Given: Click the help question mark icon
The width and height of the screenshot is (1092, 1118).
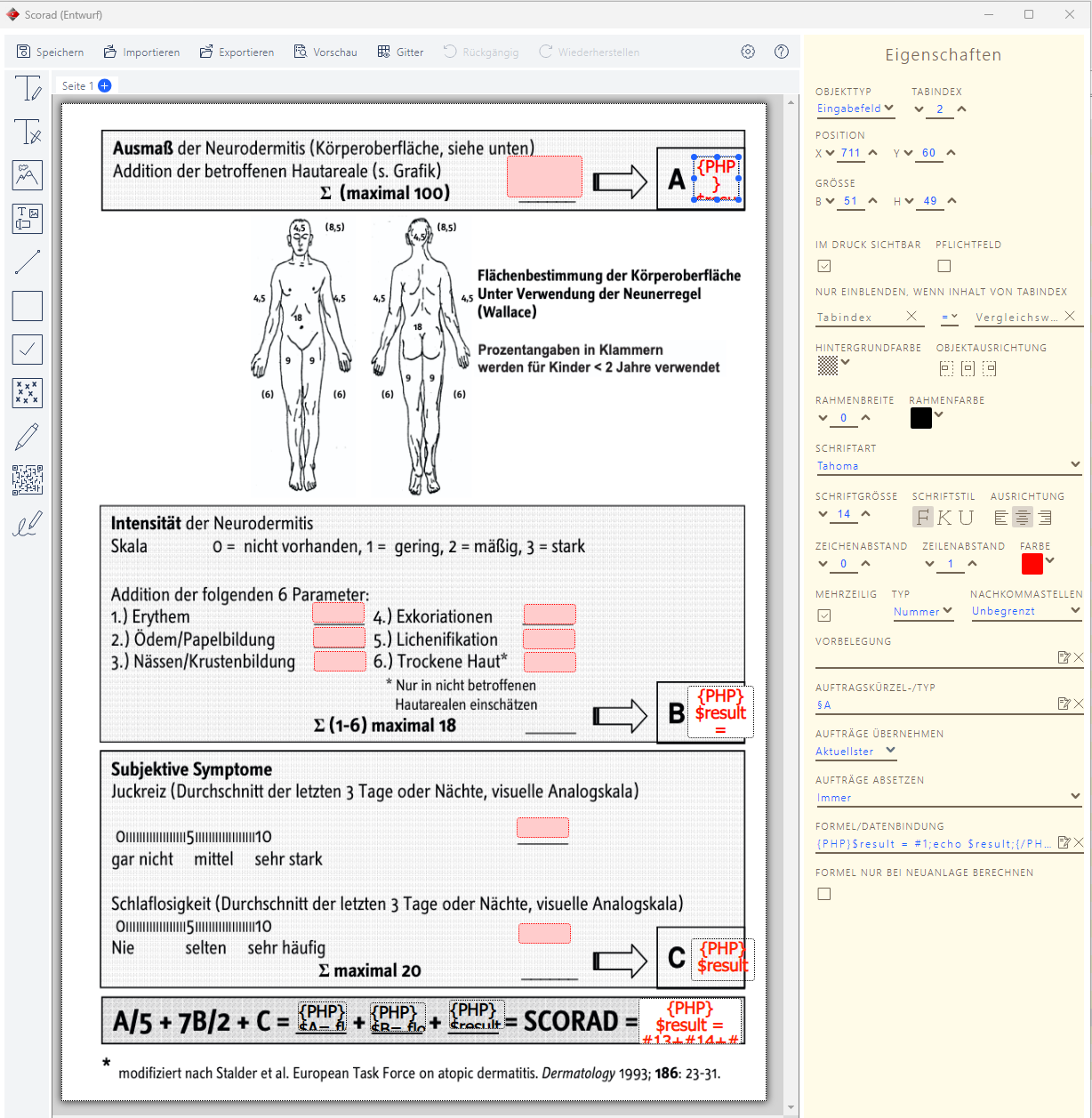Looking at the screenshot, I should click(782, 52).
